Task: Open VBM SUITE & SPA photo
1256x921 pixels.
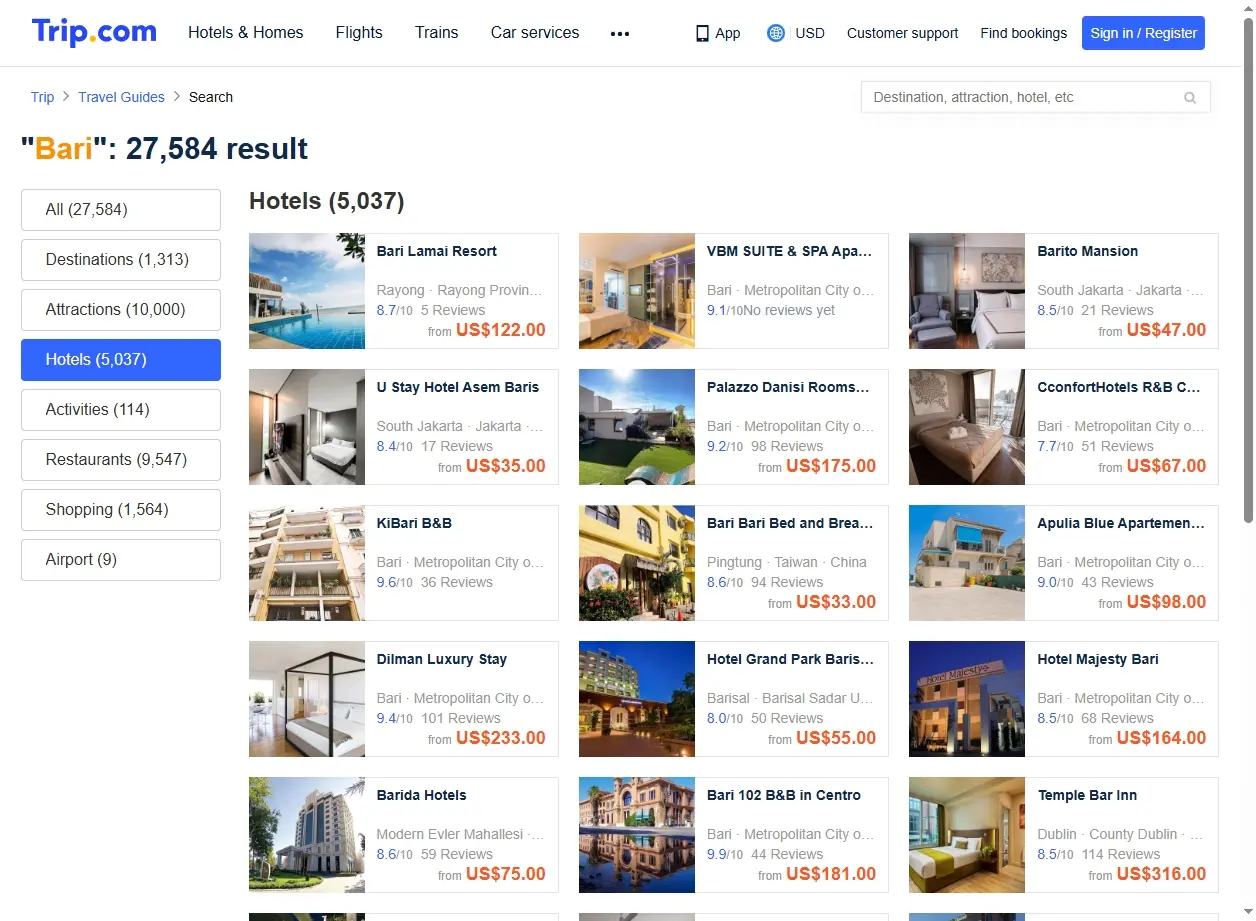Action: (637, 291)
